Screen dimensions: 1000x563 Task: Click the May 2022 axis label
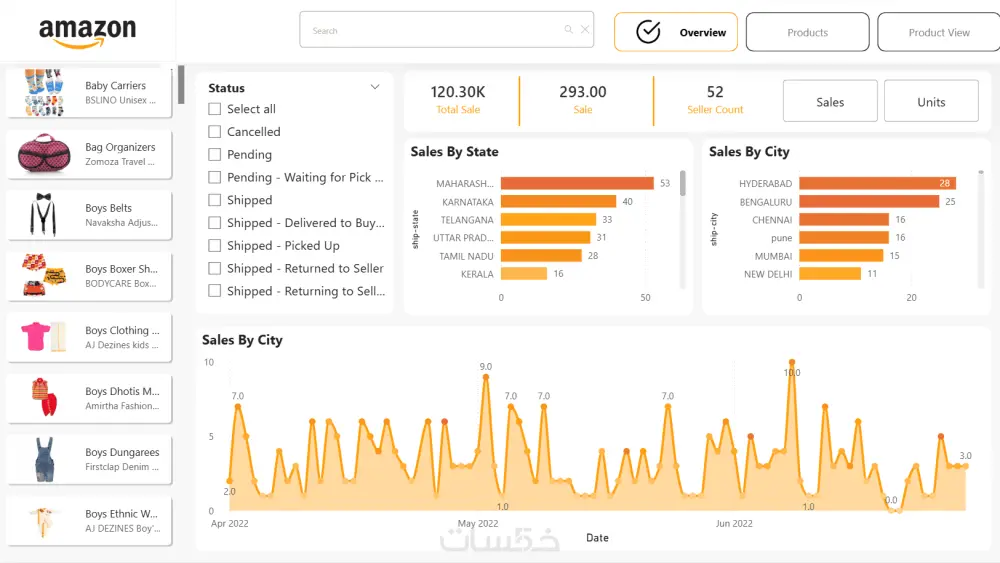pos(478,523)
